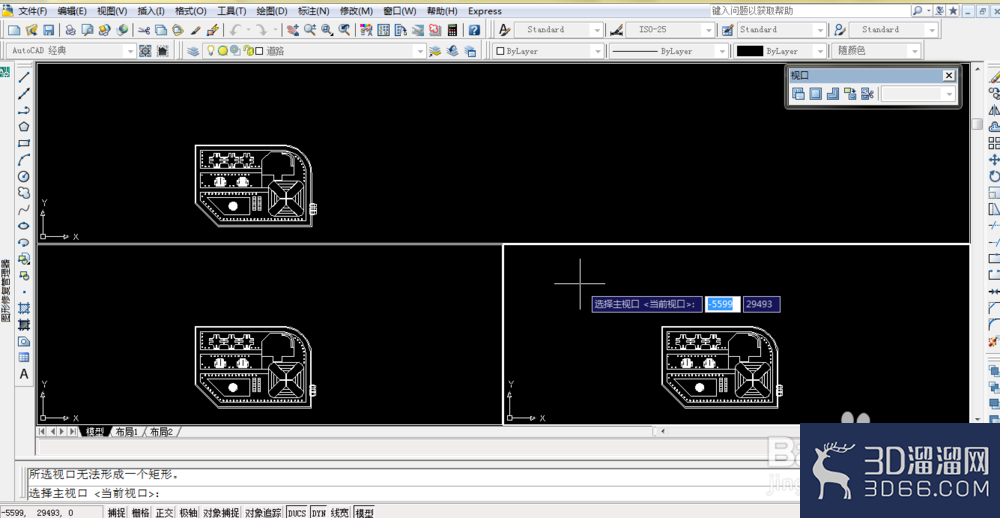Select the Polygon draw tool
Screen dimensions: 1000x518
click(24, 127)
